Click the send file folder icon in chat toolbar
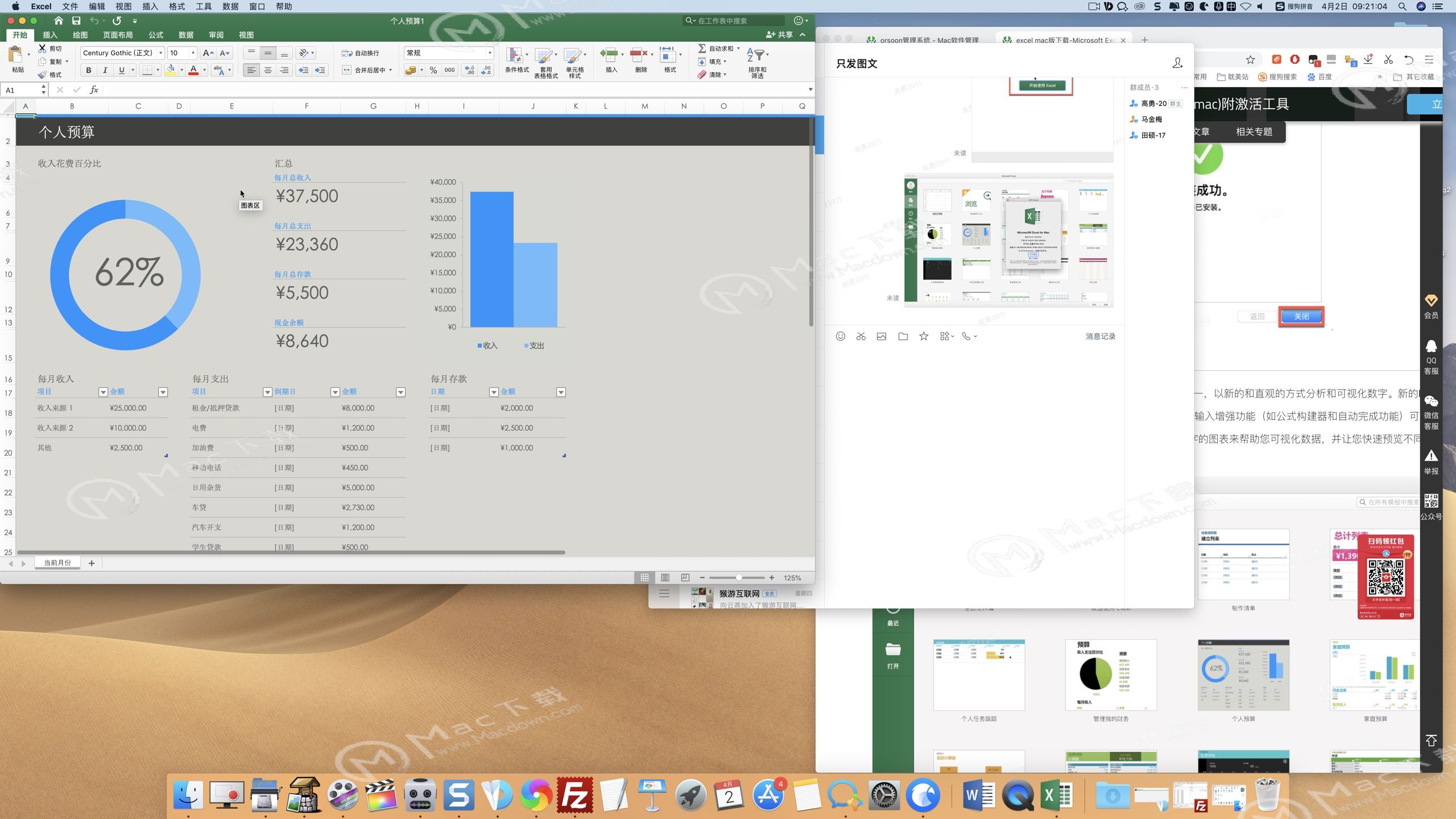The height and width of the screenshot is (819, 1456). (903, 336)
